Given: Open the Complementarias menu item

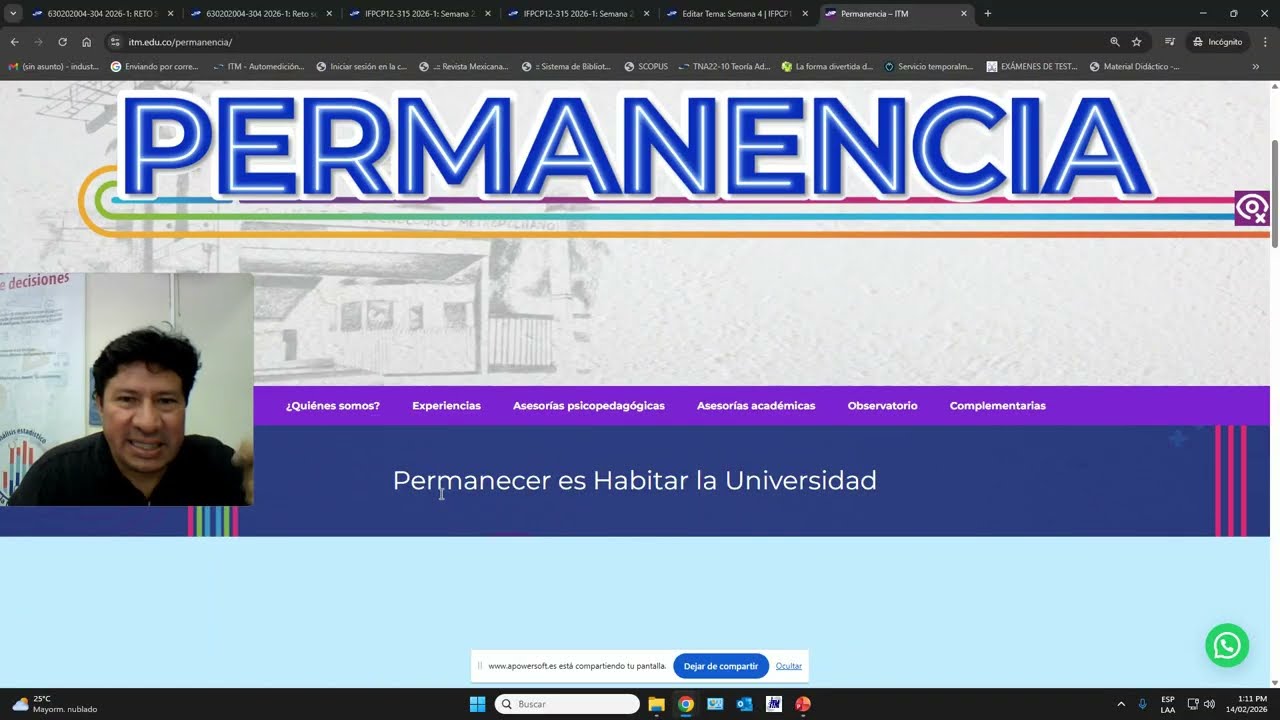Looking at the screenshot, I should [998, 406].
